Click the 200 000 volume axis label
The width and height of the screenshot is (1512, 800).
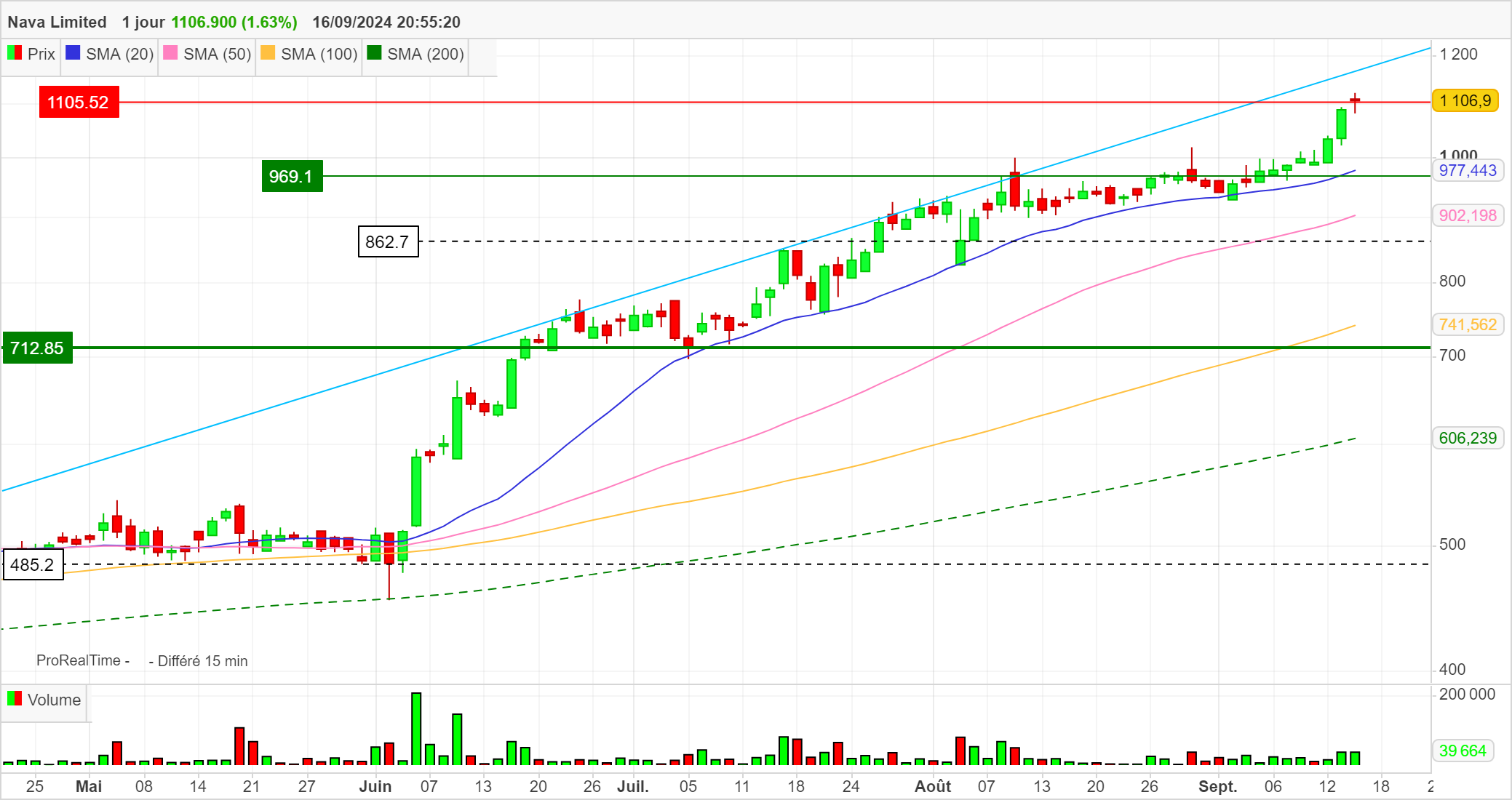[1467, 694]
